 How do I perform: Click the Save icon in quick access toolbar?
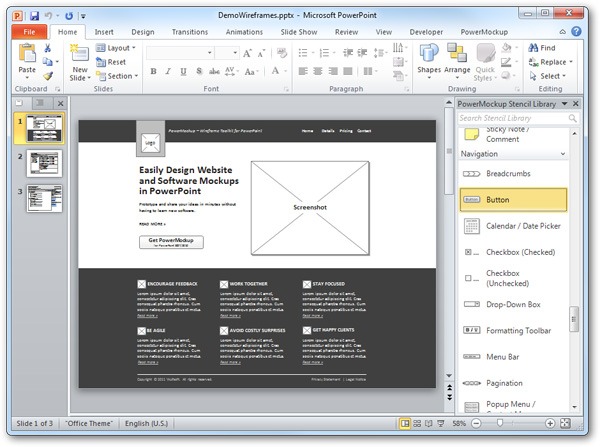tap(34, 16)
